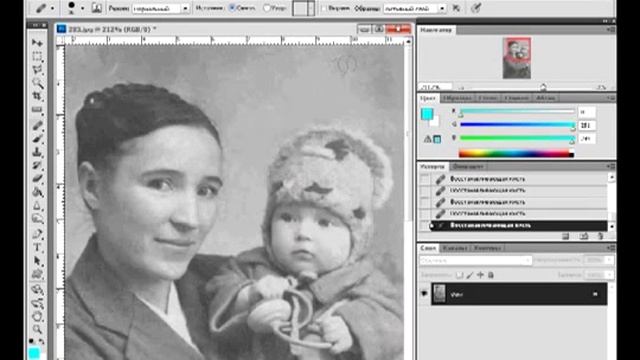Screen dimensions: 640x360
Task: Click the Navigator photo thumbnail
Action: [517, 58]
